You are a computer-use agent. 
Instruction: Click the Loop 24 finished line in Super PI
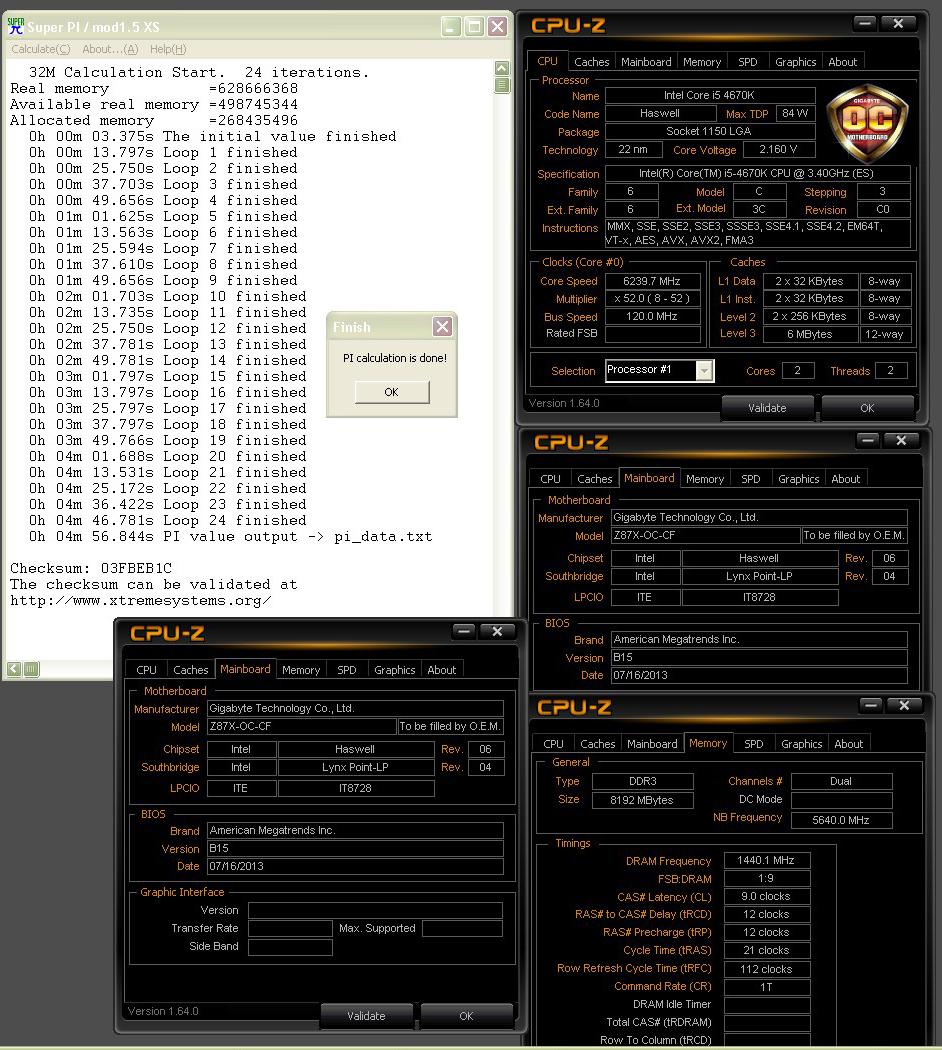(x=167, y=520)
